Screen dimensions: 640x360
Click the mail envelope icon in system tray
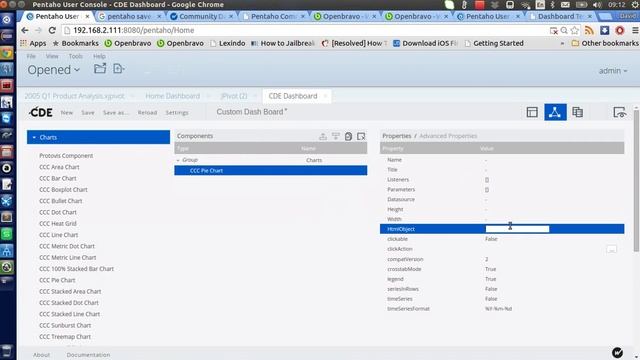(565, 5)
